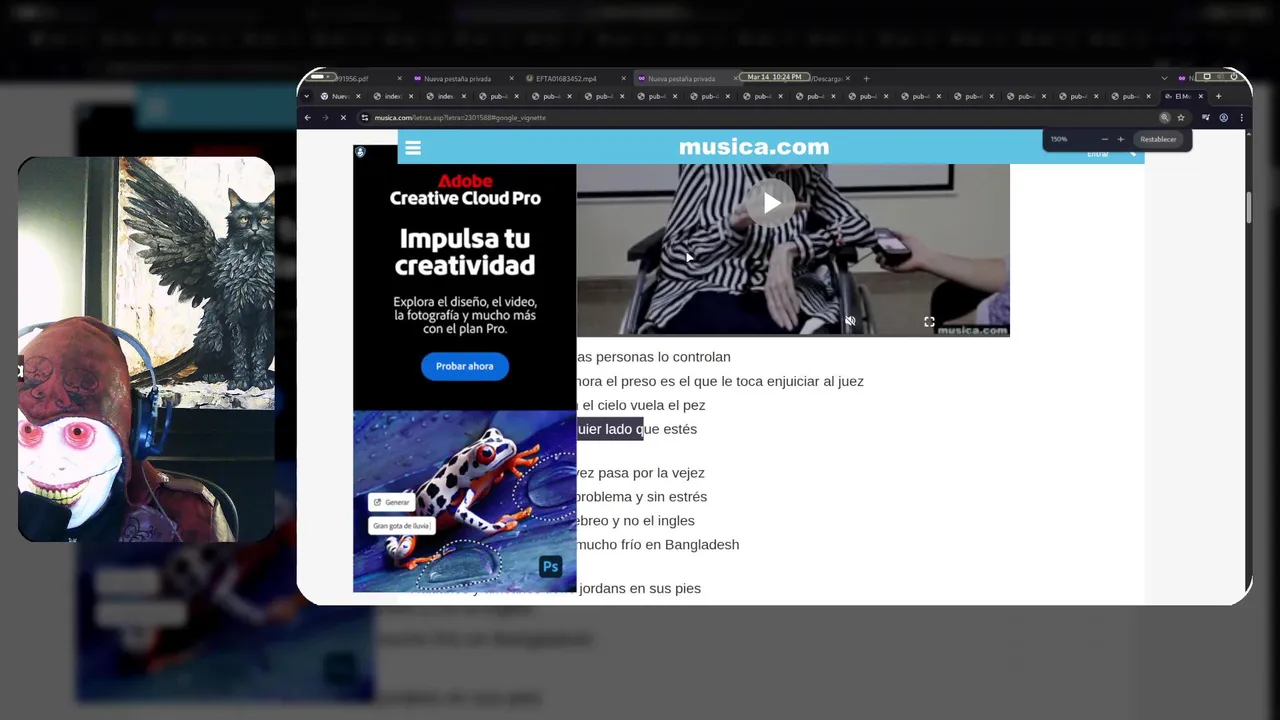The height and width of the screenshot is (720, 1280).
Task: Click the webcam overlay with the masked person
Action: click(146, 349)
